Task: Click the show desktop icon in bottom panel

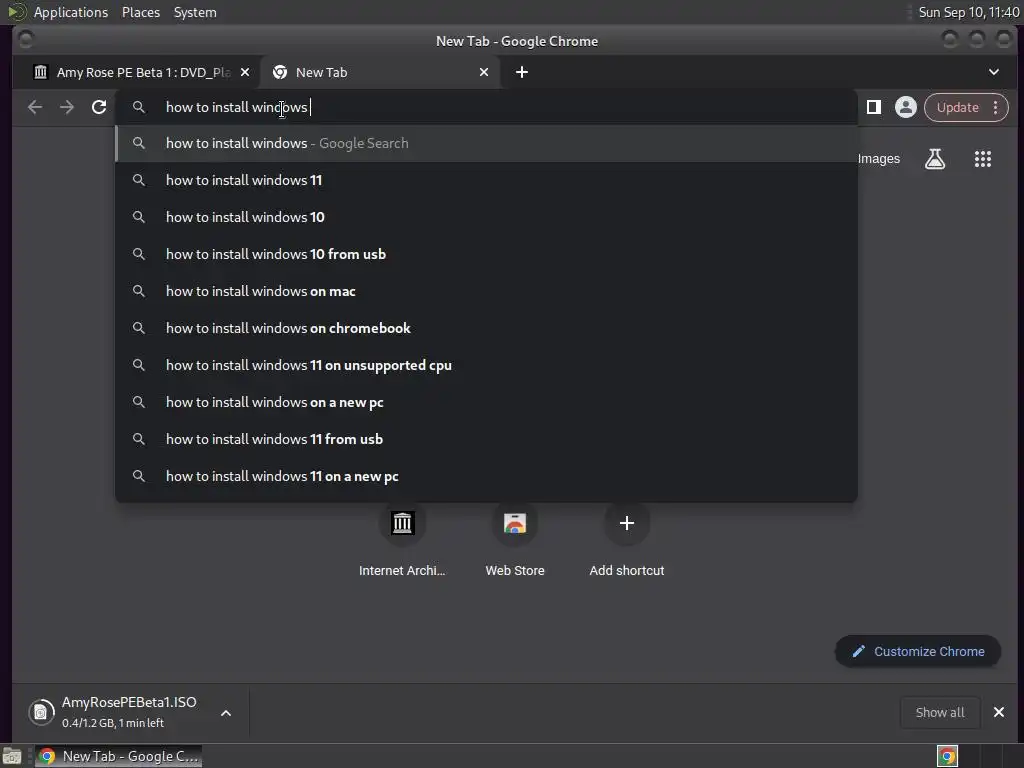Action: (x=12, y=756)
